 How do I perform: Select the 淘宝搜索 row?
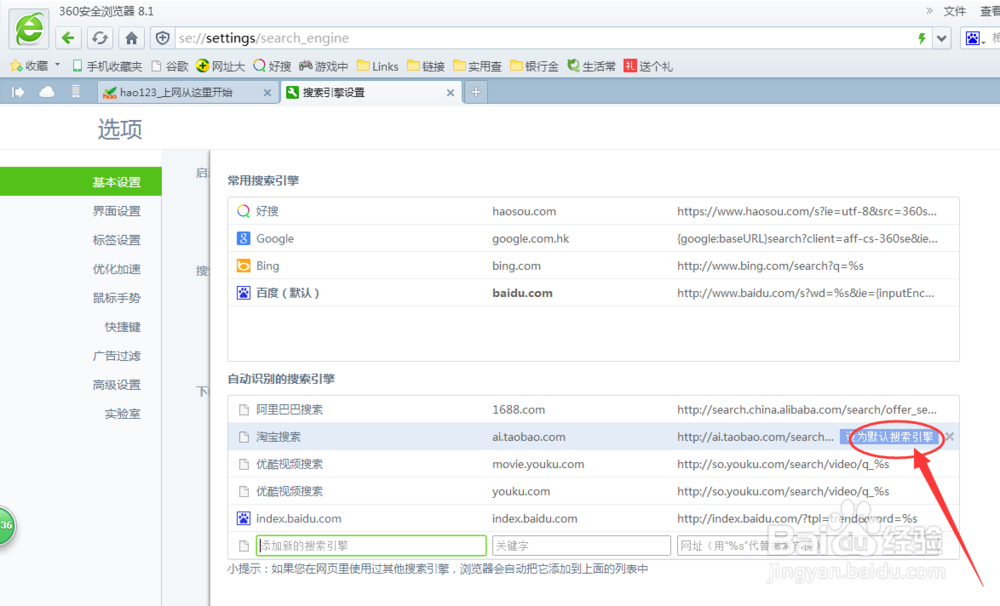pyautogui.click(x=593, y=437)
